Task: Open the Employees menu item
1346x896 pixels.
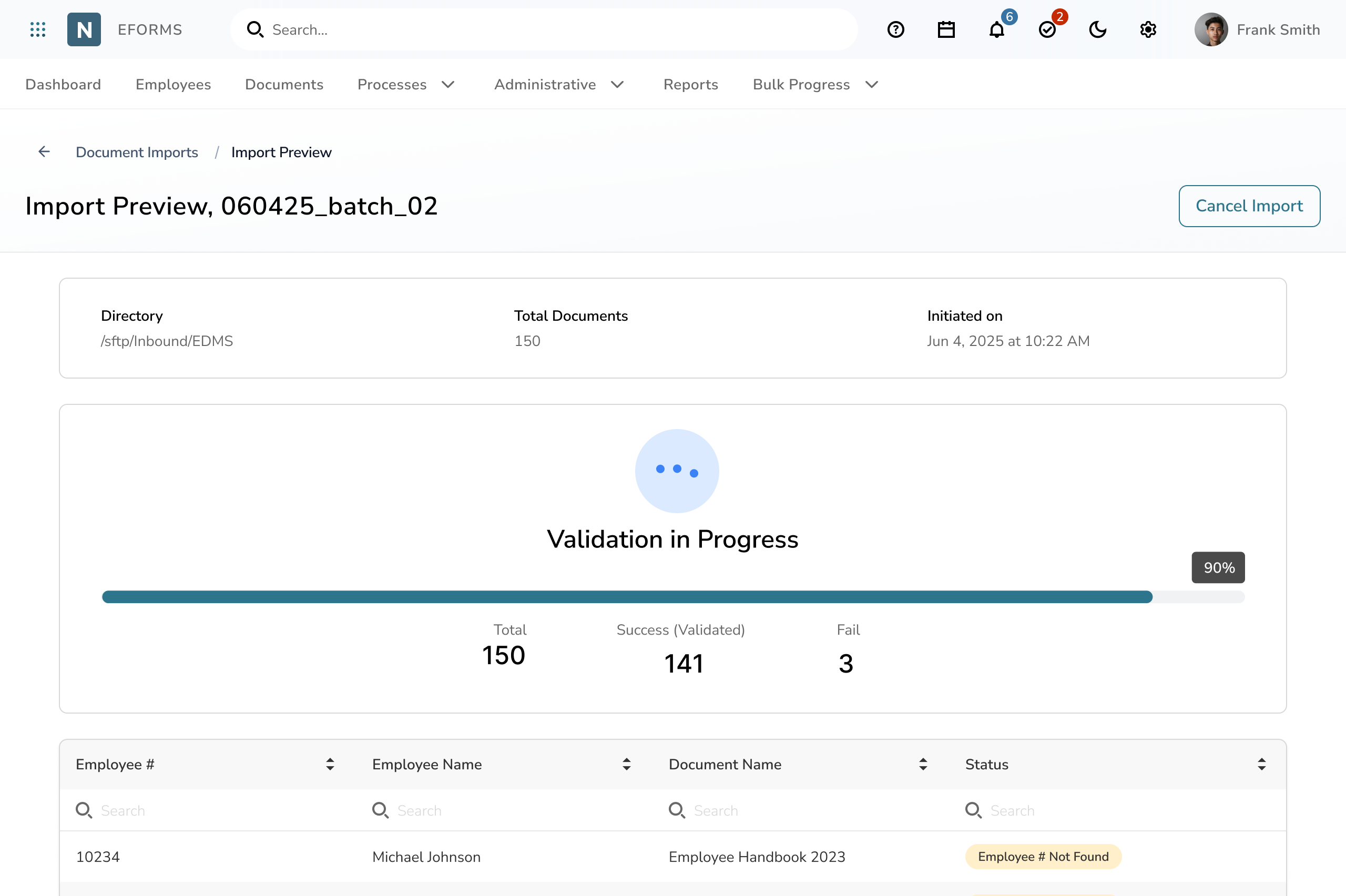Action: pos(173,85)
